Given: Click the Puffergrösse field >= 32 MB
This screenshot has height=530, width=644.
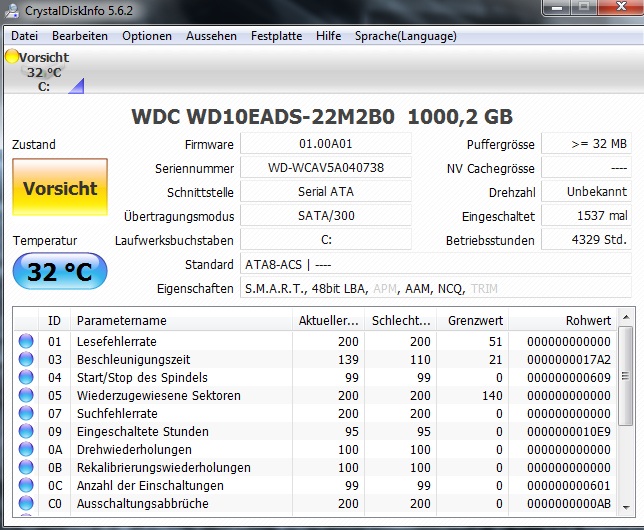Looking at the screenshot, I should click(x=586, y=144).
